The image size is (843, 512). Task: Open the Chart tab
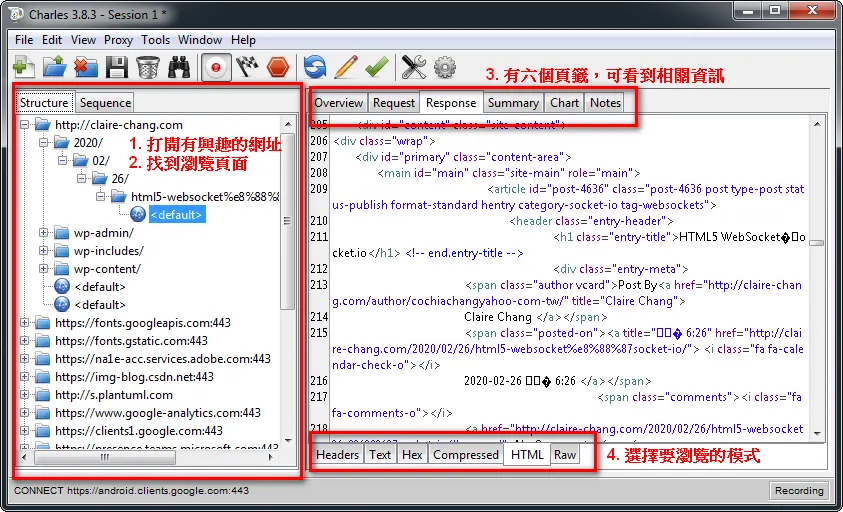pyautogui.click(x=565, y=103)
